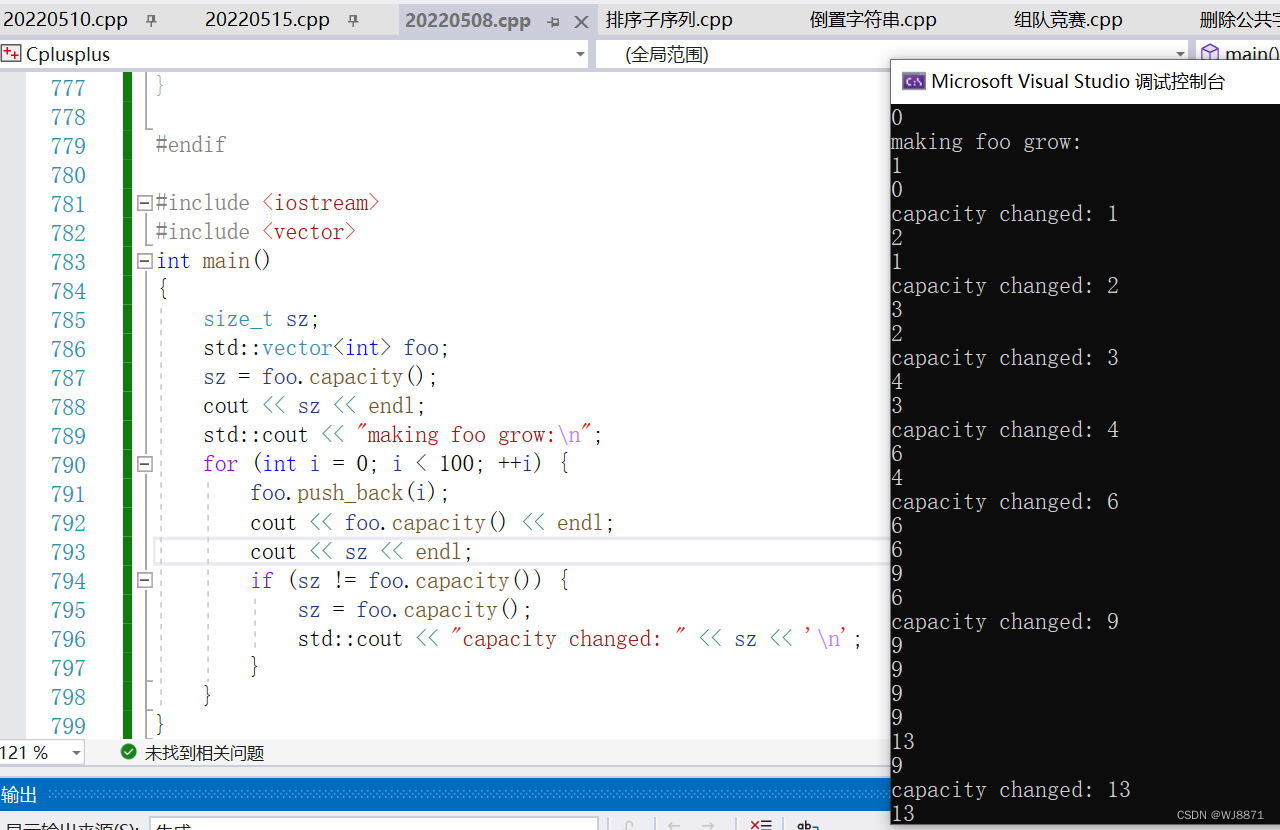This screenshot has width=1280, height=830.
Task: Click the main() method icon in navigation bar
Action: tap(1212, 53)
